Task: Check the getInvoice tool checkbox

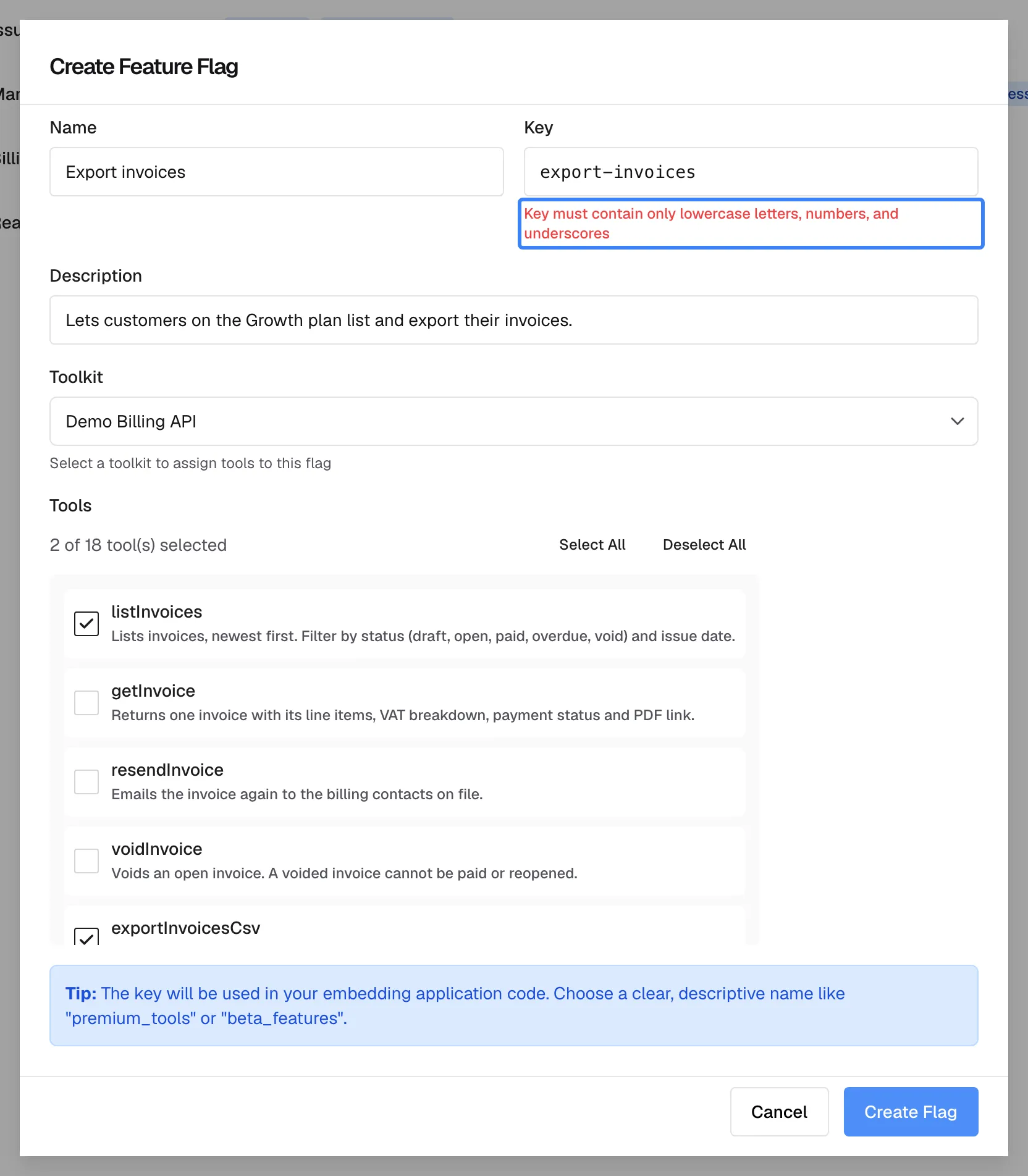Action: tap(86, 703)
